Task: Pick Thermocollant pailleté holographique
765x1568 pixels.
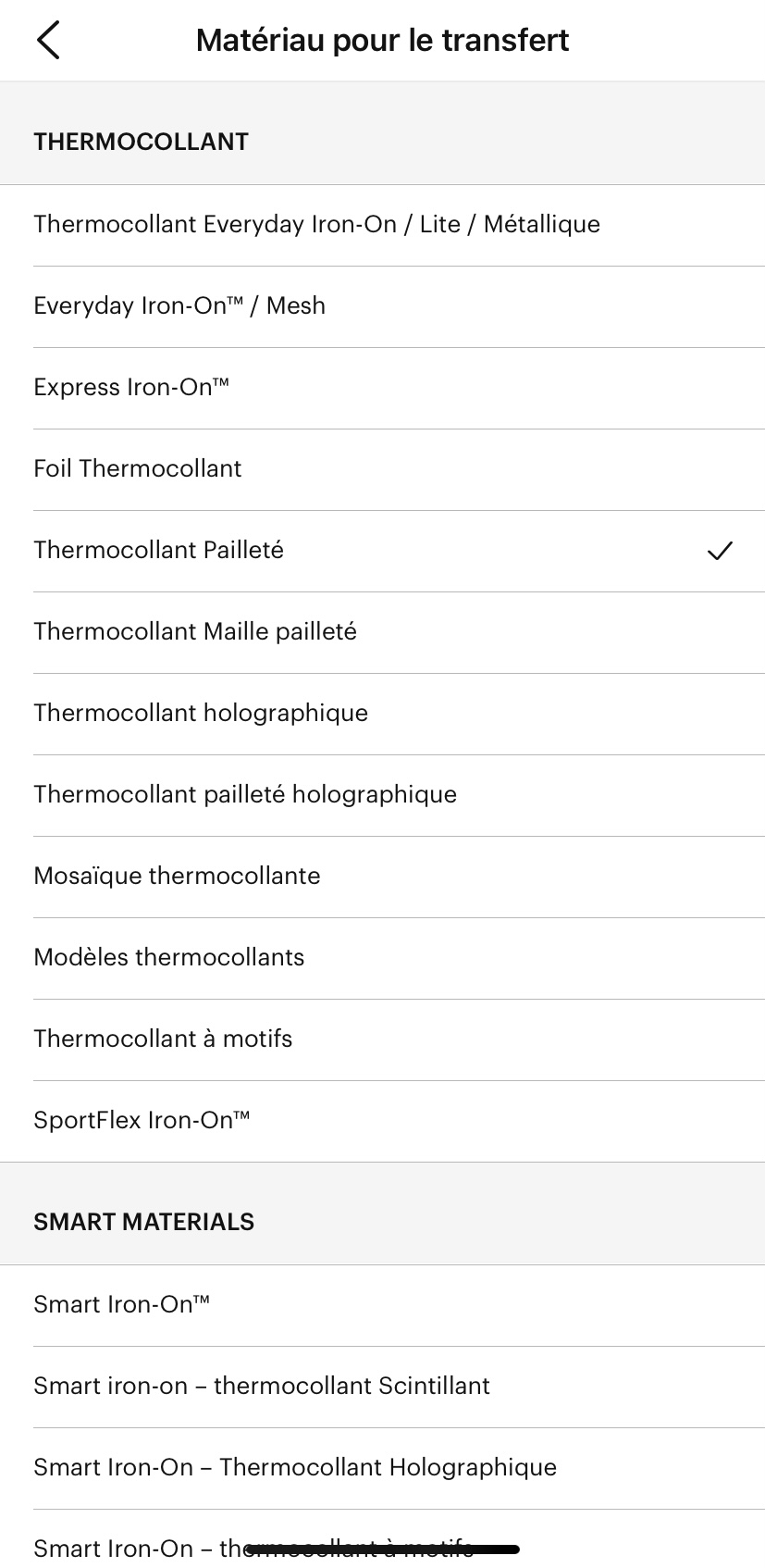Action: click(245, 795)
